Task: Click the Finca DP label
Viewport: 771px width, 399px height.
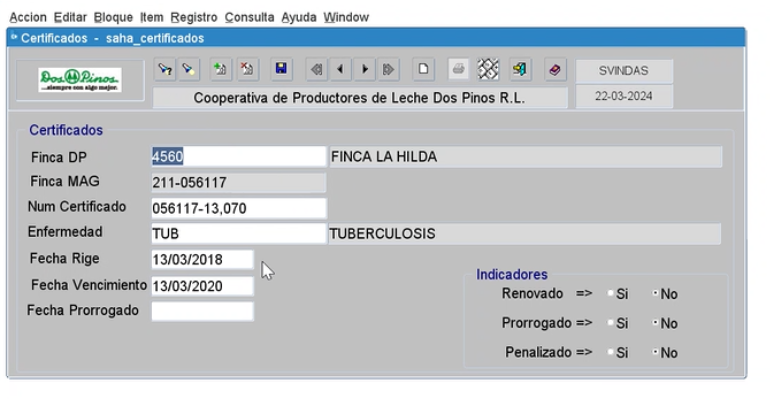Action: pos(59,157)
